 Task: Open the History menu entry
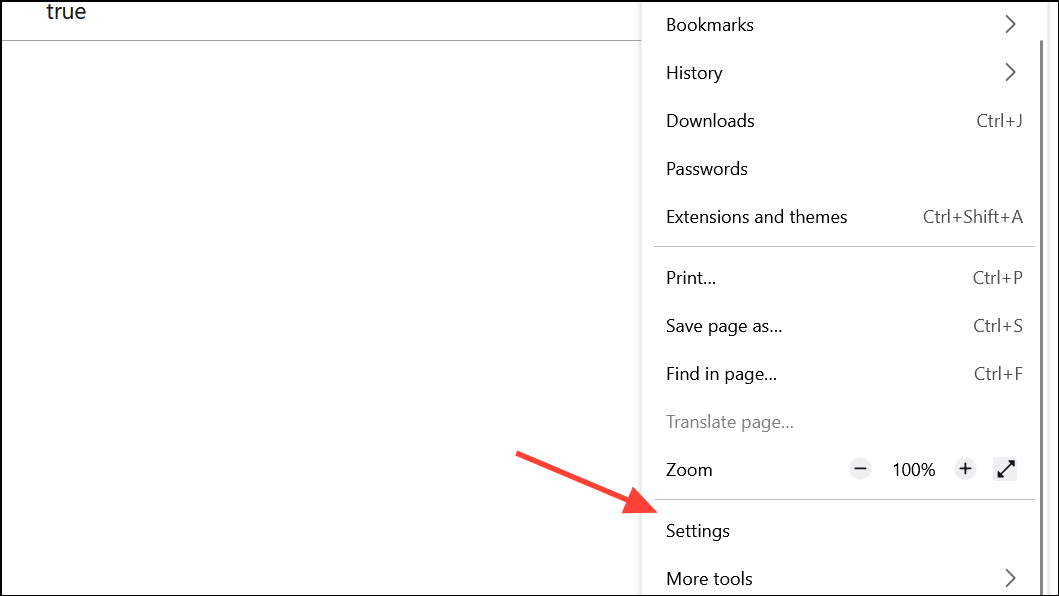(x=694, y=72)
